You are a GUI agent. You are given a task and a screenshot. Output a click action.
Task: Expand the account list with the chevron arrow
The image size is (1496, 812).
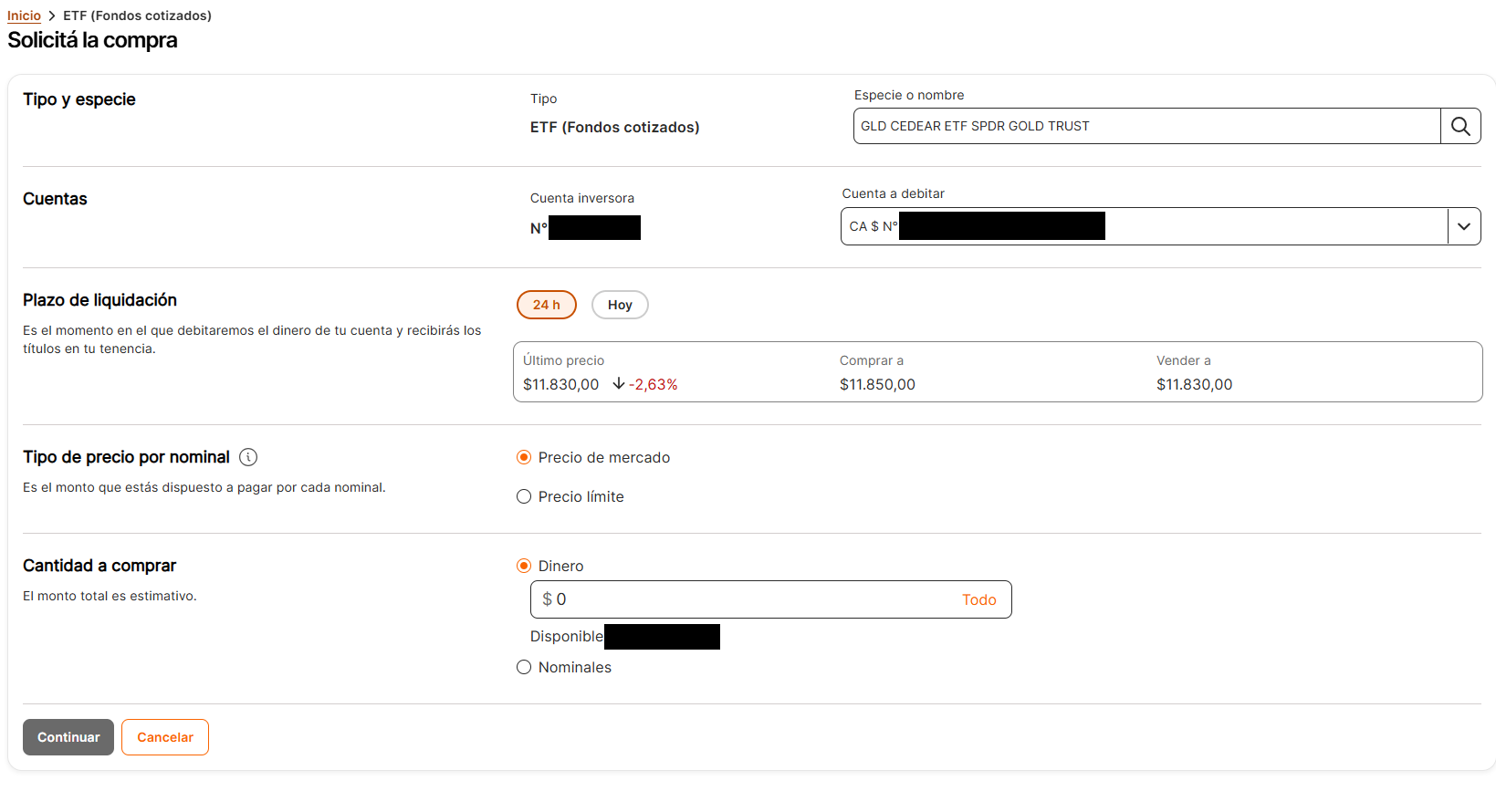click(x=1464, y=226)
